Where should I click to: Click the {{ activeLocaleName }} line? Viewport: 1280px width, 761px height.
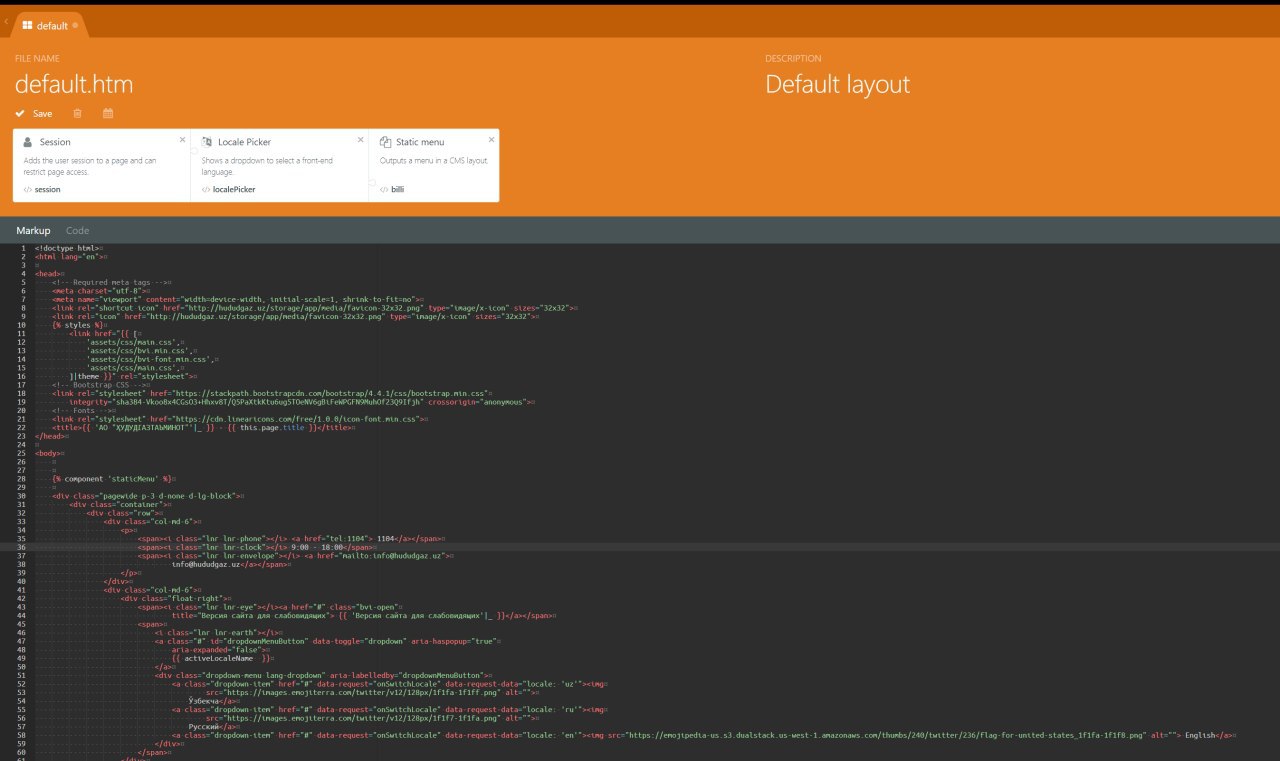[x=223, y=658]
